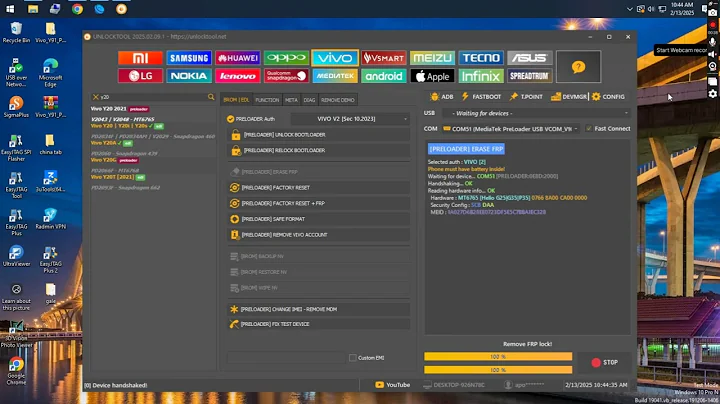Viewport: 720px width, 404px height.
Task: Click the upper 100% progress bar
Action: [x=498, y=356]
